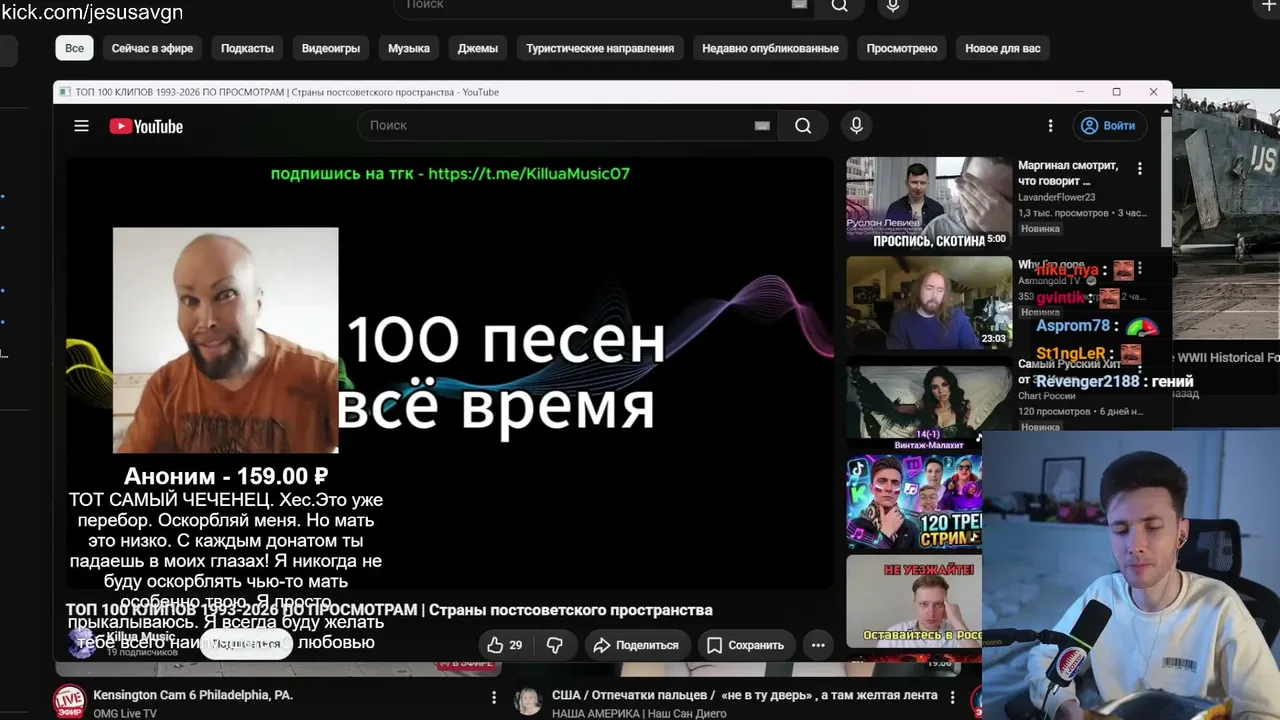Click the Поделиться share button

pos(636,645)
